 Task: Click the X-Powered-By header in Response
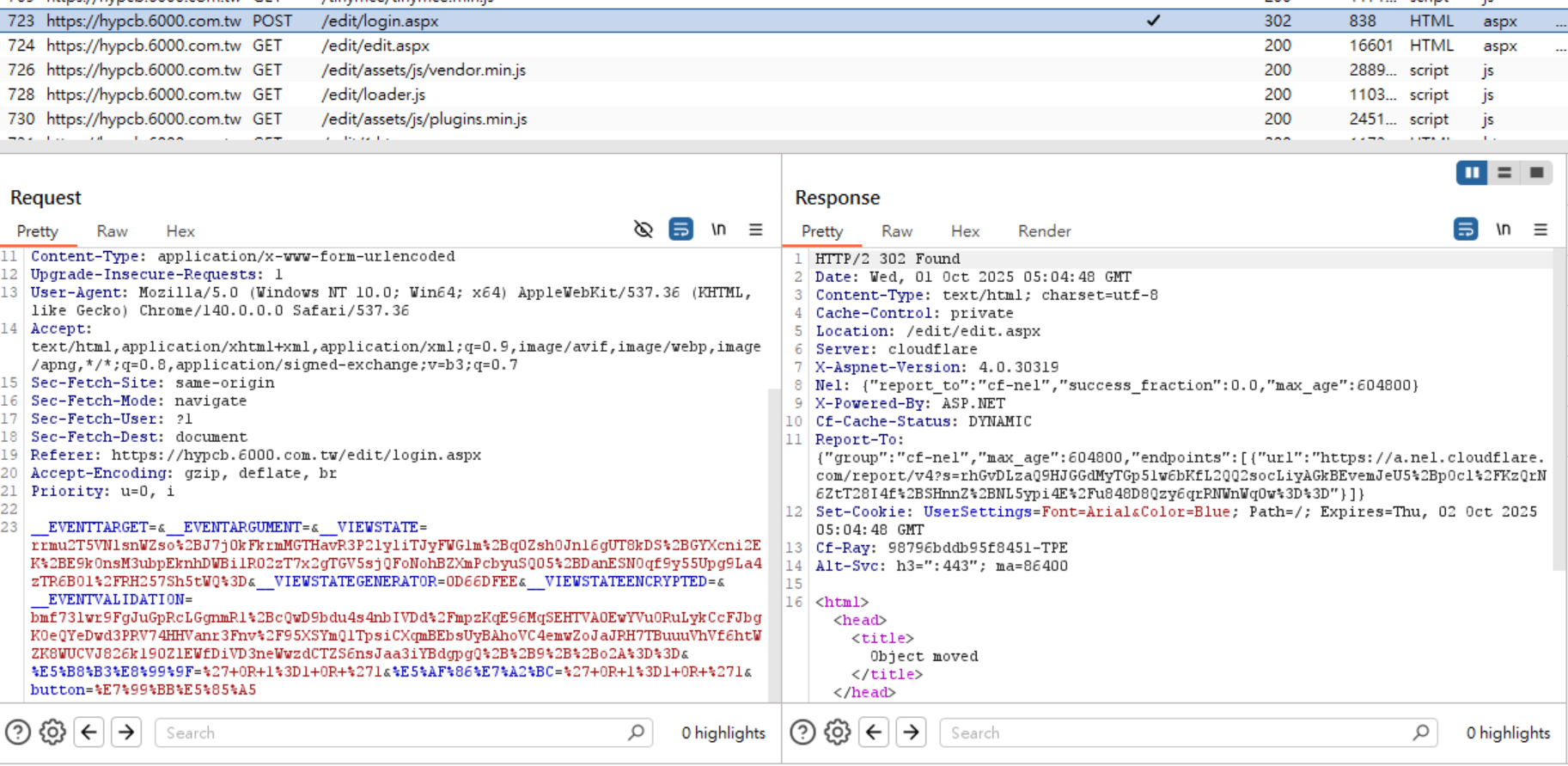coord(910,403)
